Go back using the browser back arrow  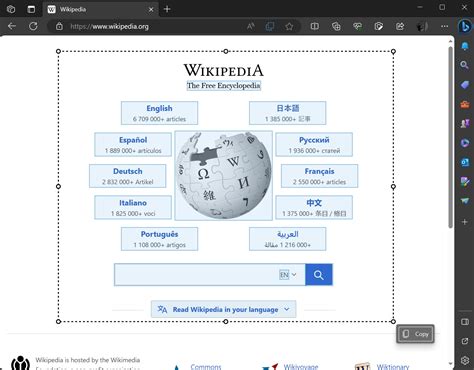pos(12,26)
